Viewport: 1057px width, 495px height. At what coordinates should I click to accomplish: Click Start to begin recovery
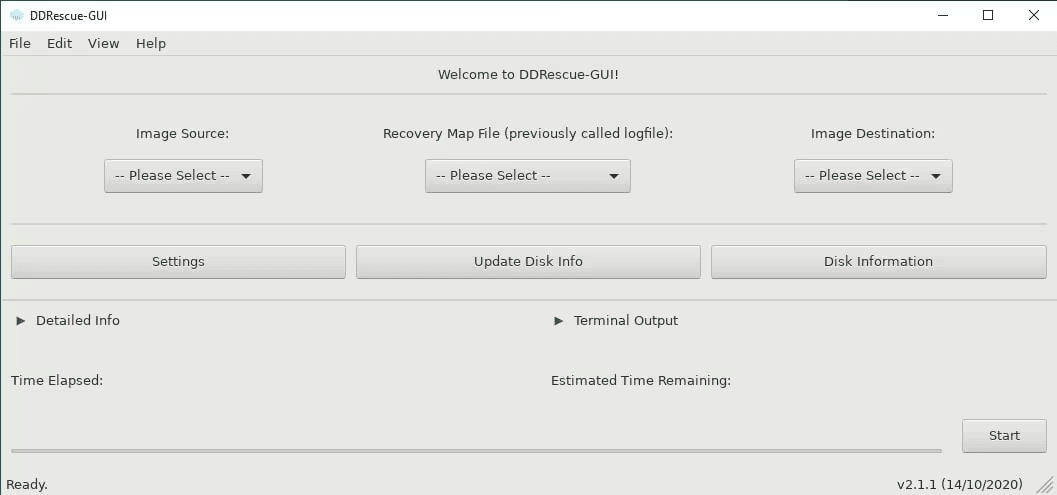click(1004, 436)
